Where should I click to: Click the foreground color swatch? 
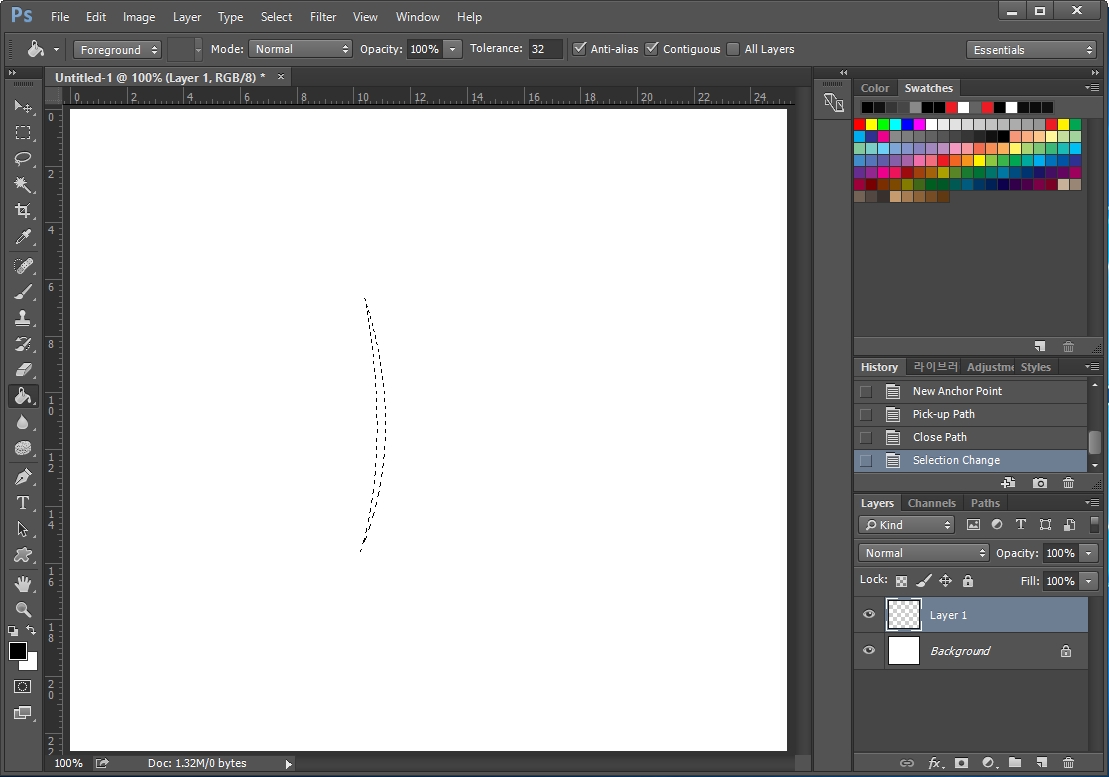pos(18,650)
